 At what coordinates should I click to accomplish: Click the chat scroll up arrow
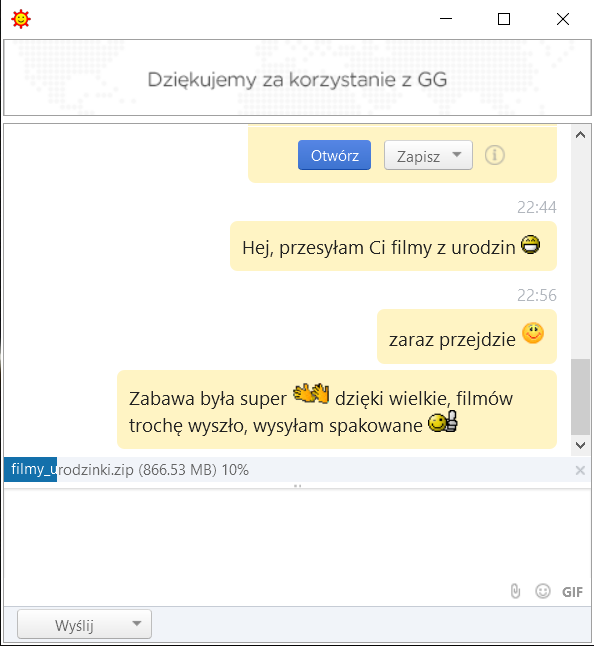[580, 135]
